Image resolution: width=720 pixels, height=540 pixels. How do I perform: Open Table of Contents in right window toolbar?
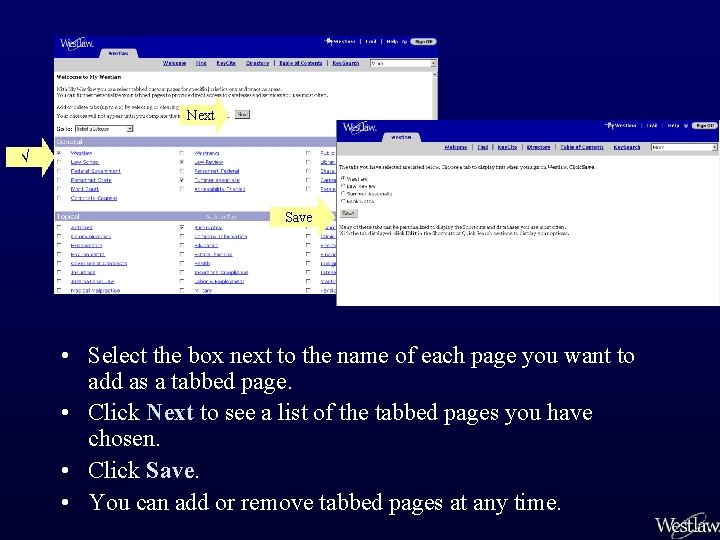[x=582, y=147]
